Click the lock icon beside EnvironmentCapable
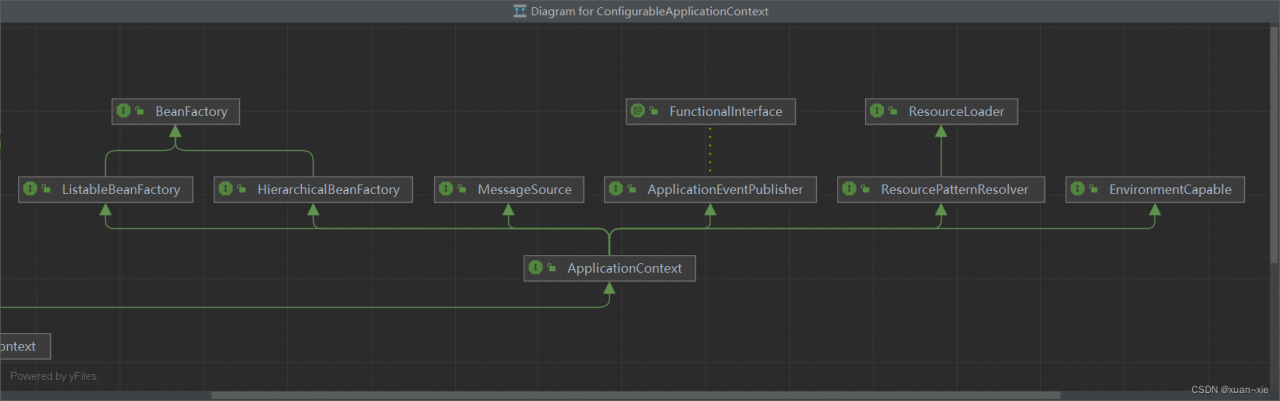Image resolution: width=1280 pixels, height=401 pixels. coord(1093,189)
